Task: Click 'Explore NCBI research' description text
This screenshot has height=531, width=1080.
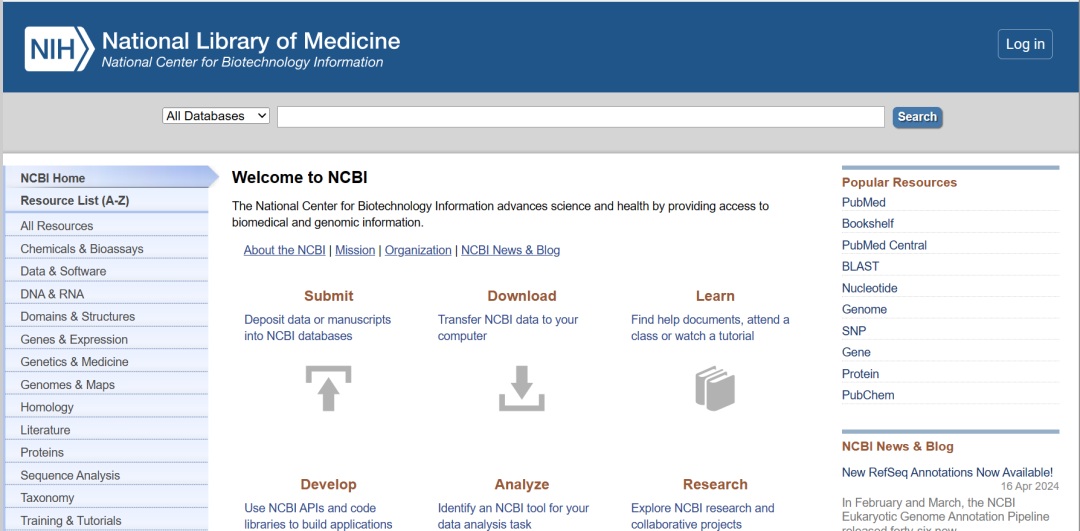Action: pyautogui.click(x=703, y=516)
